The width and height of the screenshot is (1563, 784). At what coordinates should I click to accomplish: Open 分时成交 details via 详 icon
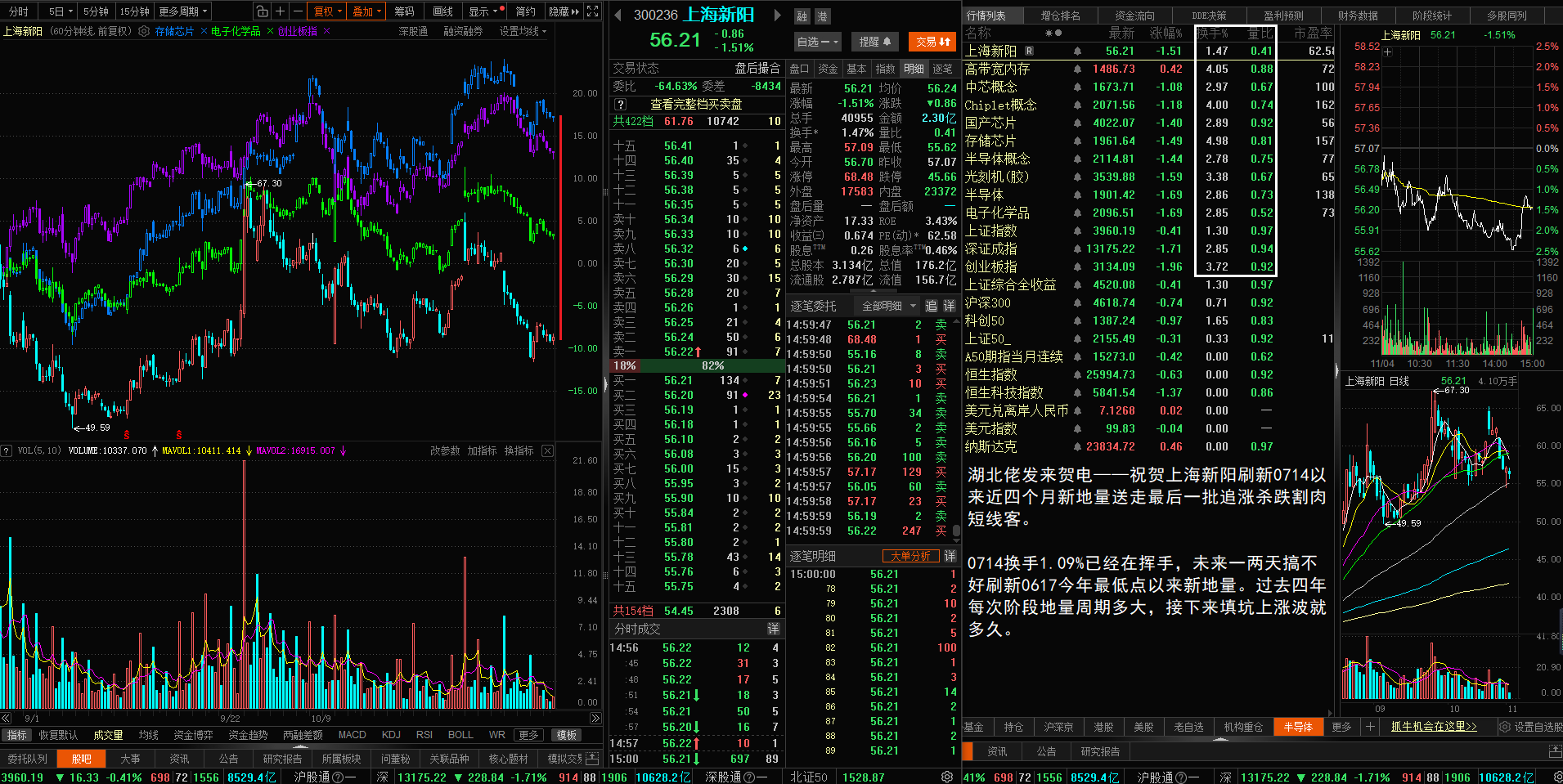[x=773, y=629]
